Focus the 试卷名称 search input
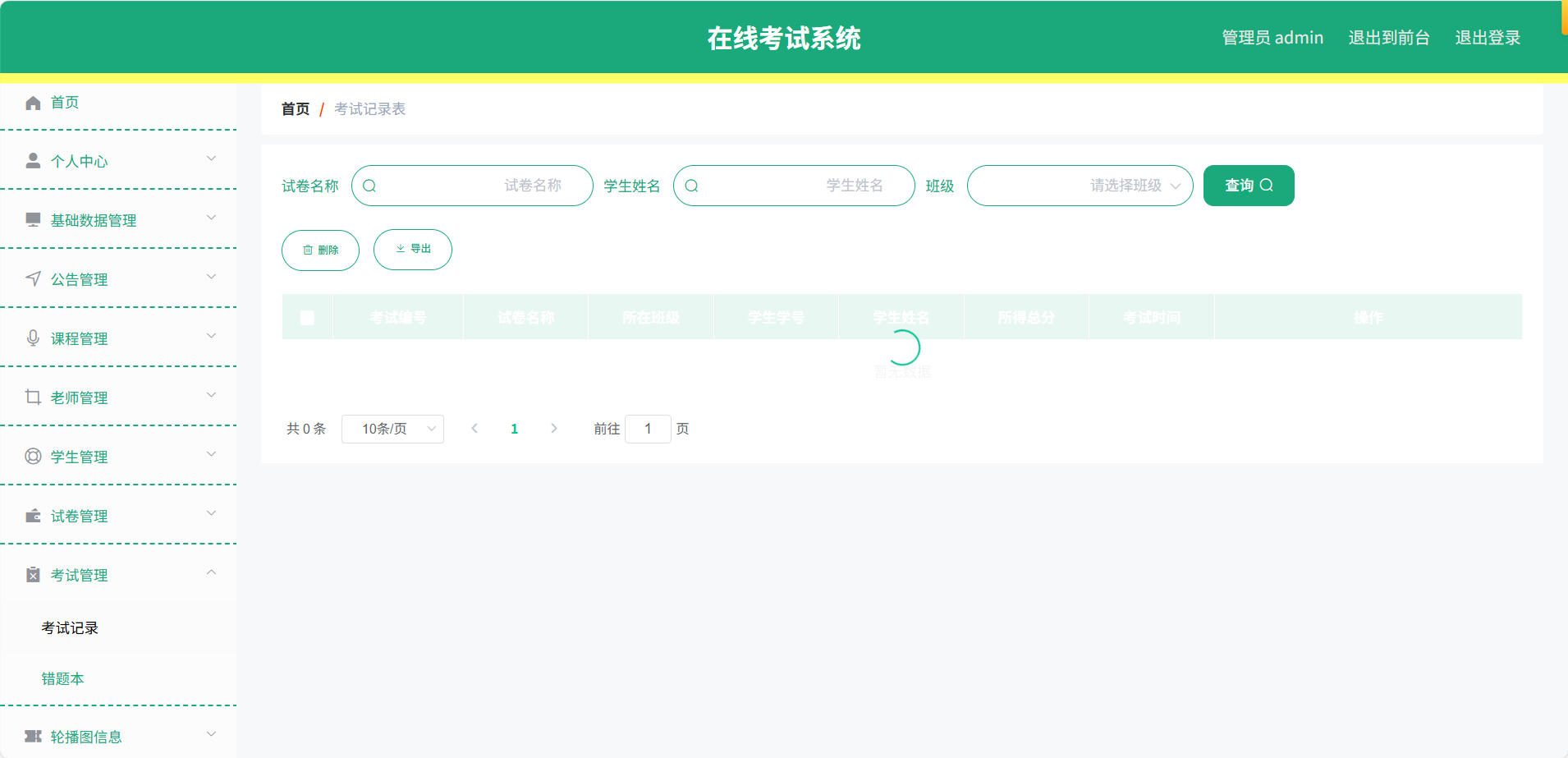Image resolution: width=1568 pixels, height=758 pixels. coord(472,186)
